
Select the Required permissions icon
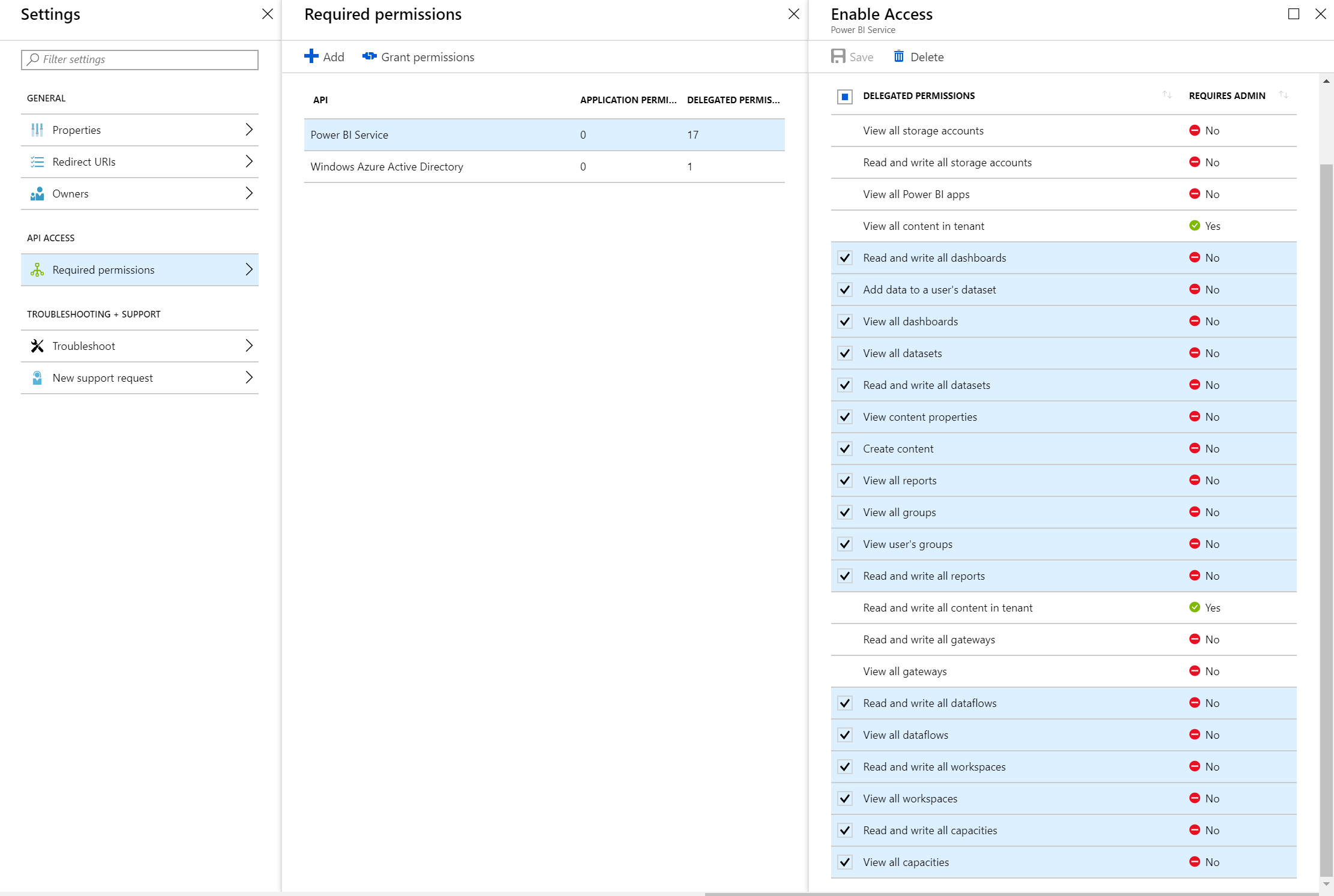pyautogui.click(x=37, y=269)
